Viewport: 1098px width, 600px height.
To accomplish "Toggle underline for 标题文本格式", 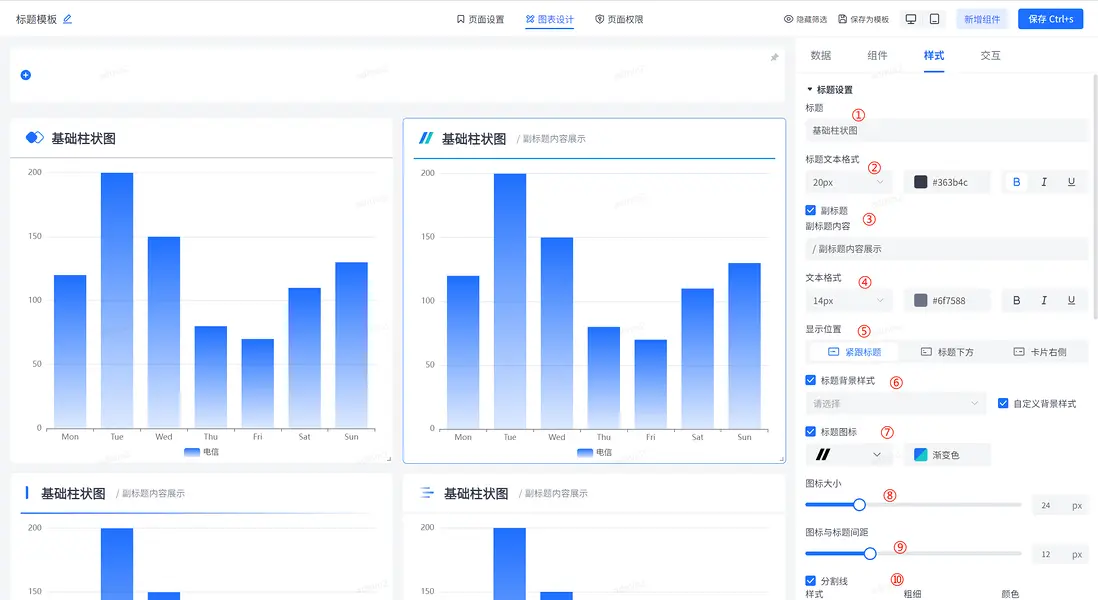I will point(1071,182).
